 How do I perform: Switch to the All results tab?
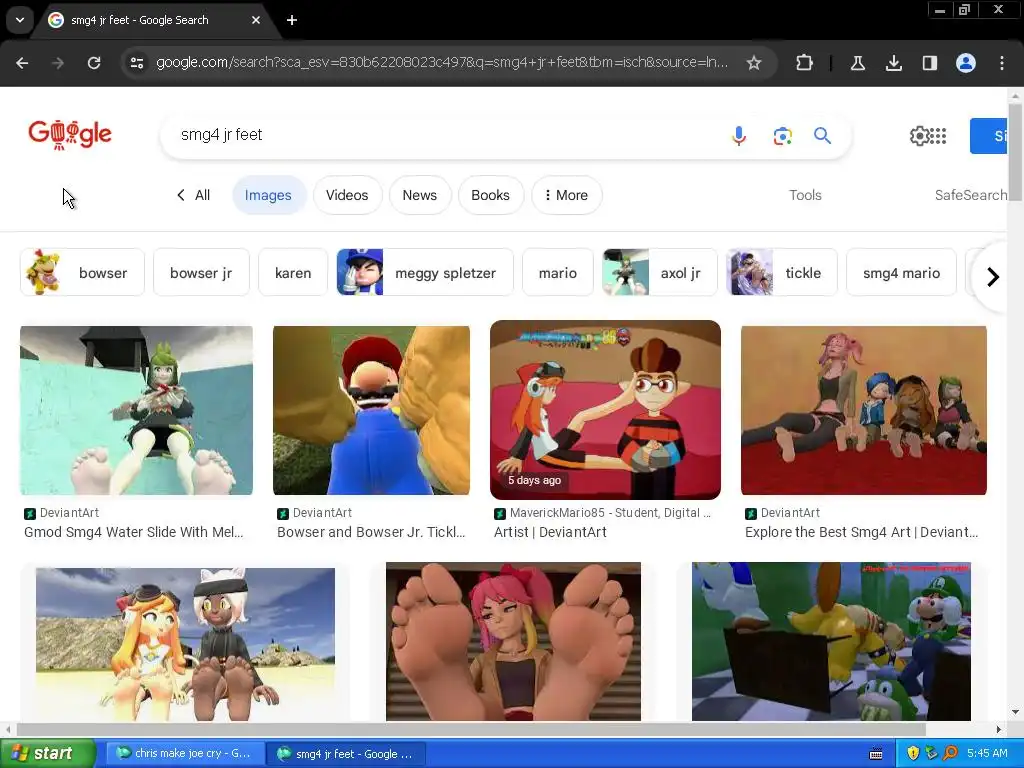click(x=194, y=195)
